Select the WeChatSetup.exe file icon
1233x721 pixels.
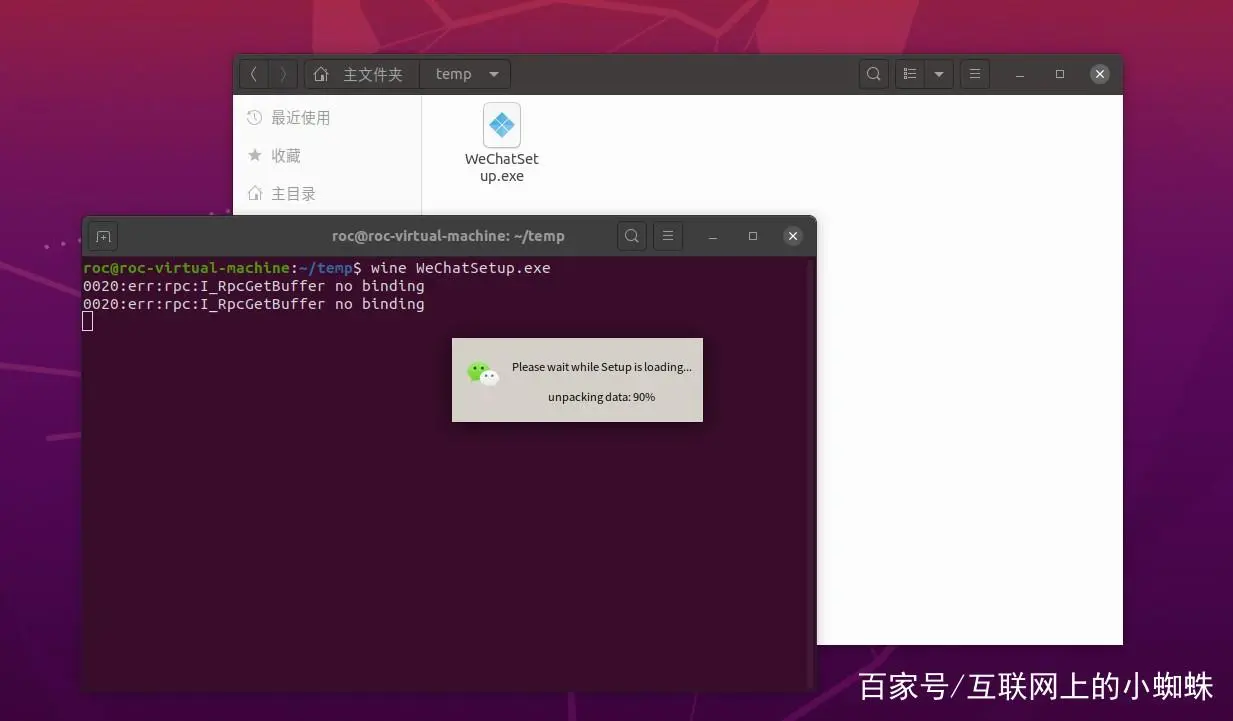(x=502, y=125)
